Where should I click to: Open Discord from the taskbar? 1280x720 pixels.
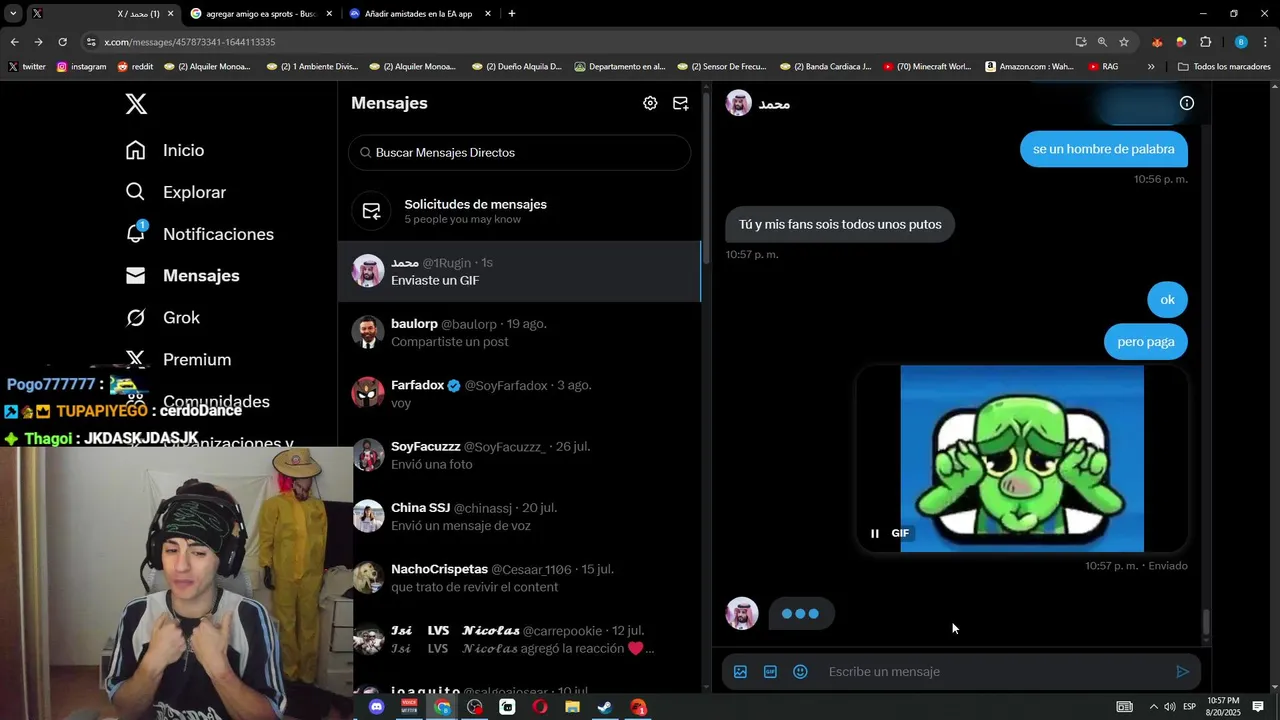(x=376, y=707)
